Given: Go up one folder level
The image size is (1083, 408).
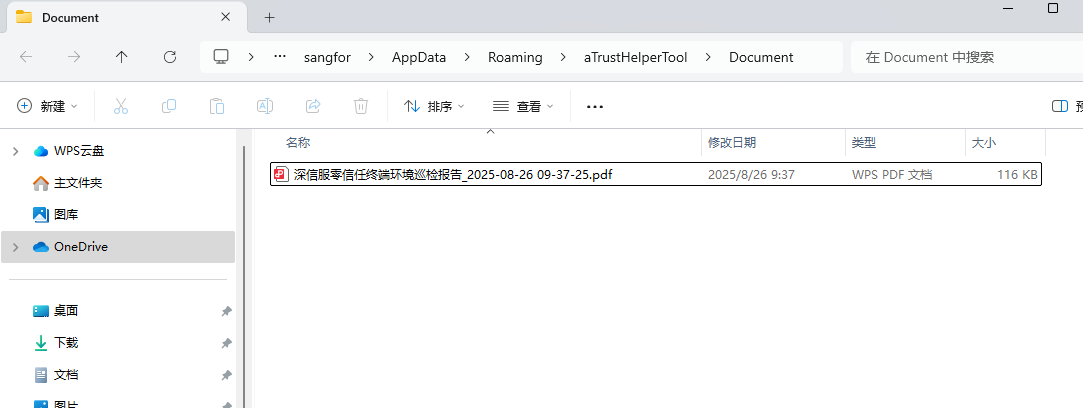Looking at the screenshot, I should 122,57.
